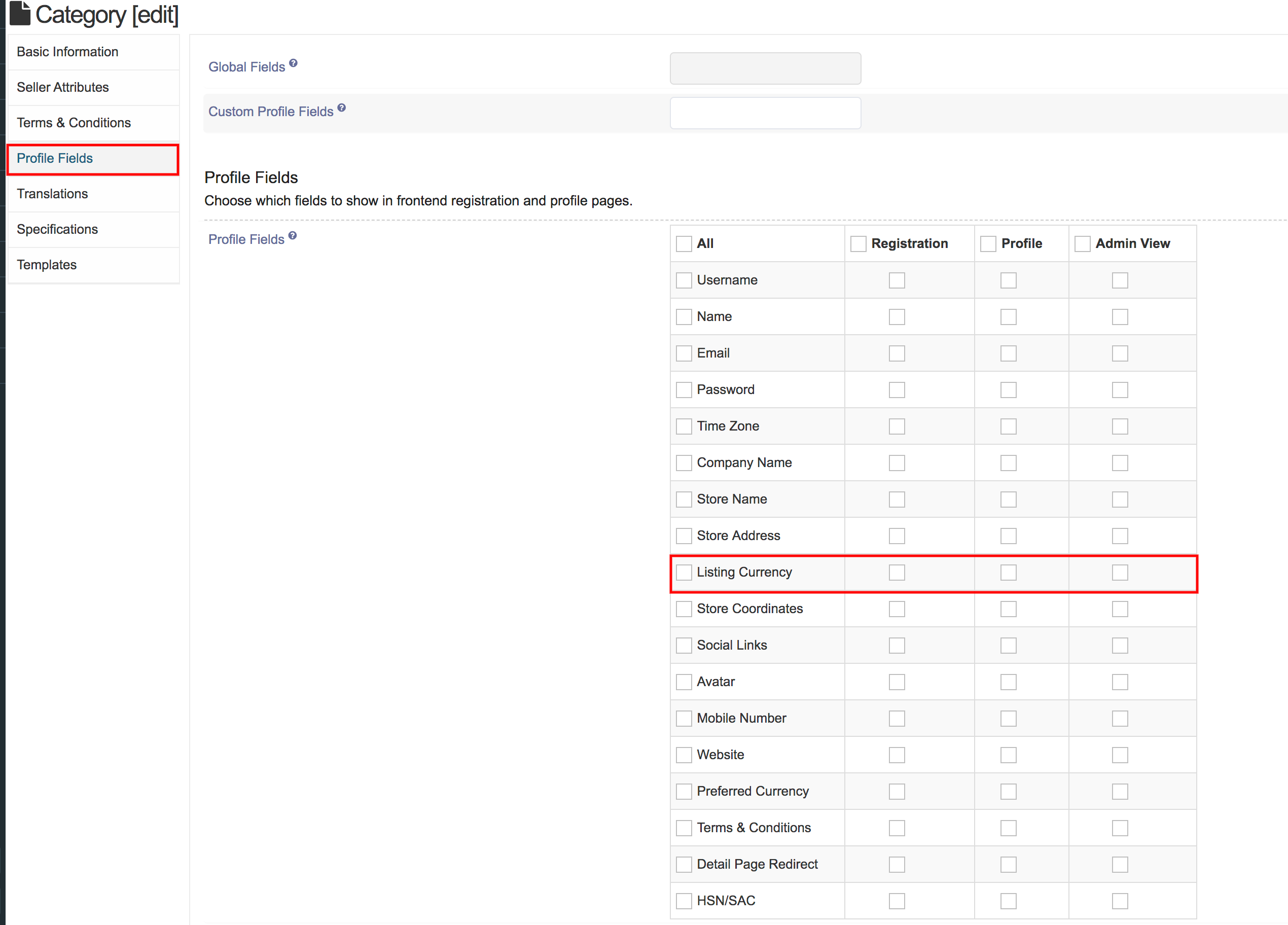Click help icon beside Custom Profile Fields
This screenshot has width=1288, height=925.
[x=341, y=108]
